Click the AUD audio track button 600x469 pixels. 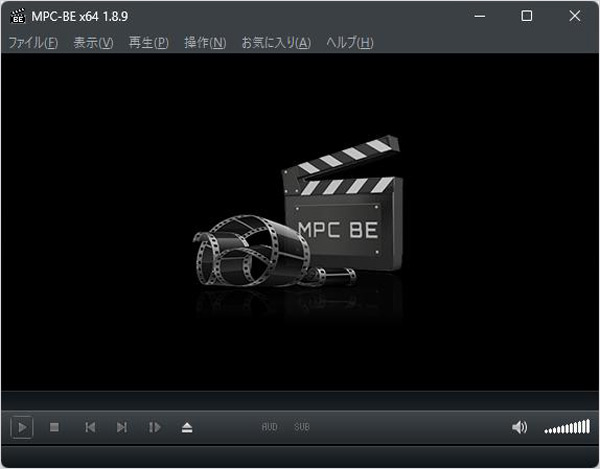click(x=269, y=427)
